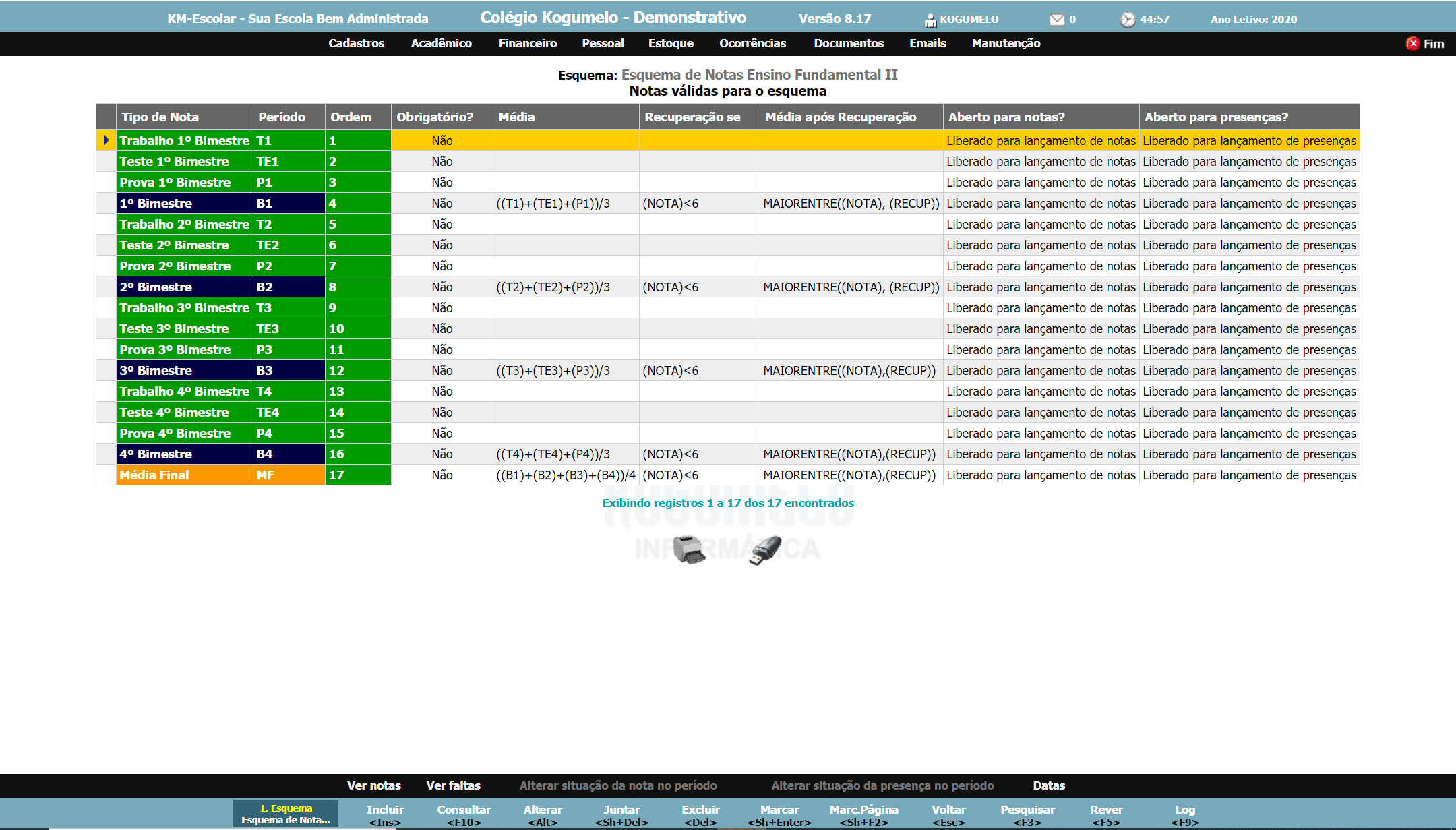Open the Financeiro menu

[x=527, y=43]
